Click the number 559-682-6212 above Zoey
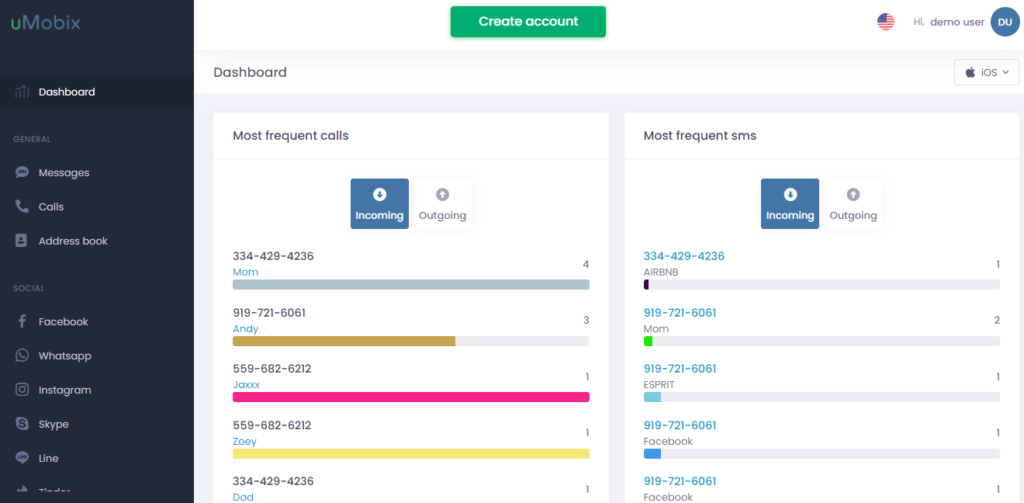1024x503 pixels. point(272,425)
